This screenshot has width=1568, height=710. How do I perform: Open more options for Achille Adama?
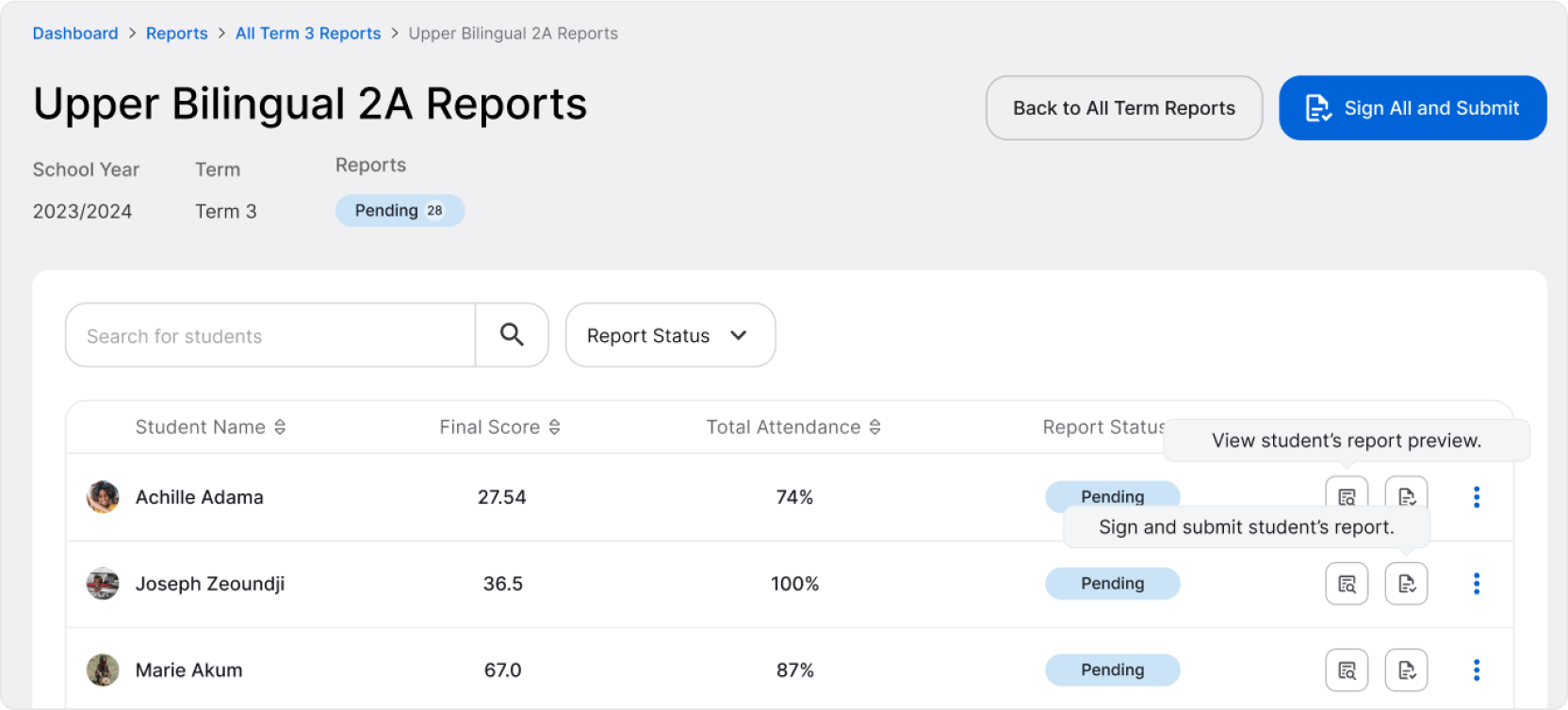click(x=1476, y=497)
